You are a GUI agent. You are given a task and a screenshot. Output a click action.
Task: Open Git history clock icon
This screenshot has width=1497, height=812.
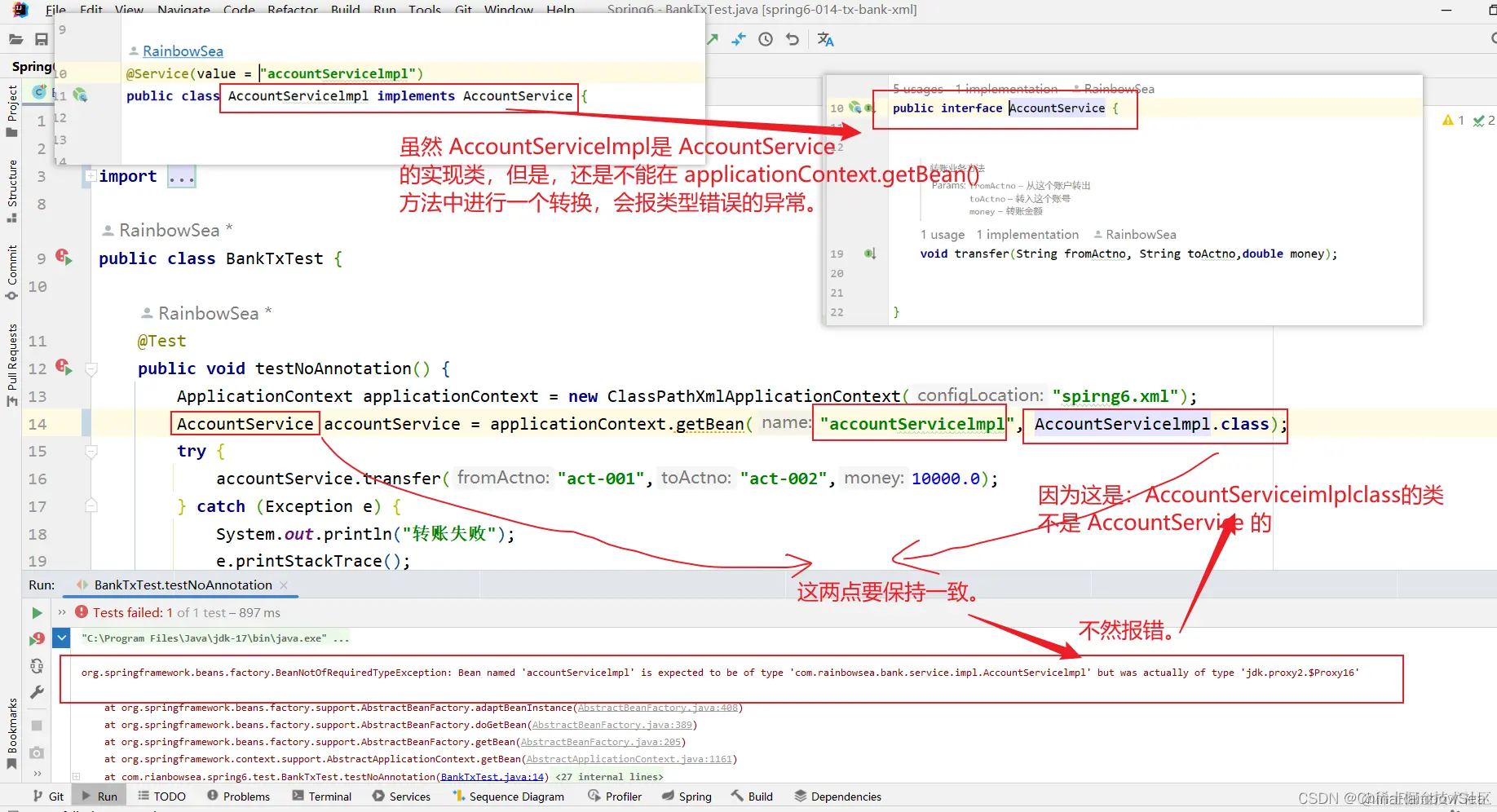click(x=766, y=39)
